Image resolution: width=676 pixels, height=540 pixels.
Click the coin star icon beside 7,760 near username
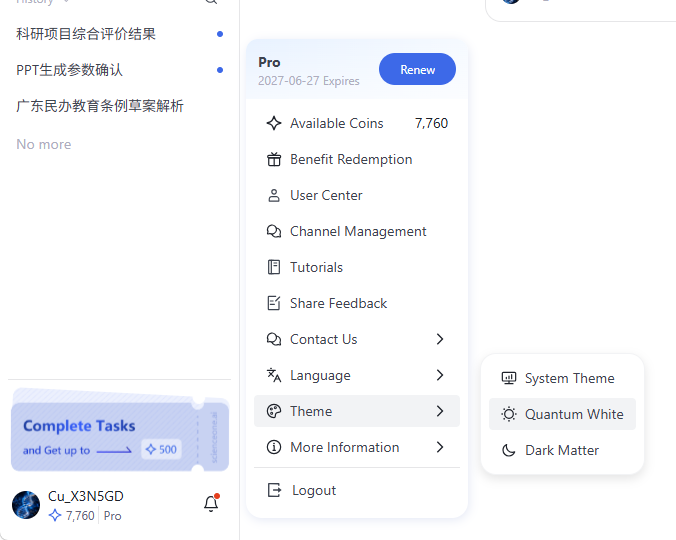coord(55,515)
